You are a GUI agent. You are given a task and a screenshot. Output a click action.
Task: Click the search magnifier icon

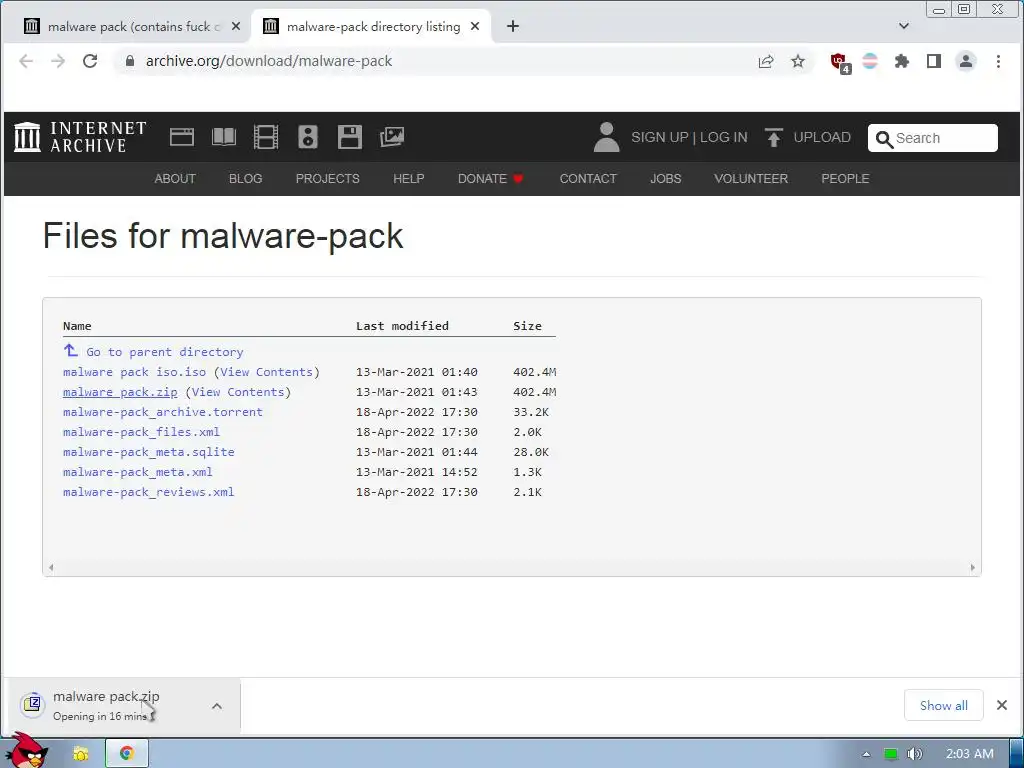(884, 139)
